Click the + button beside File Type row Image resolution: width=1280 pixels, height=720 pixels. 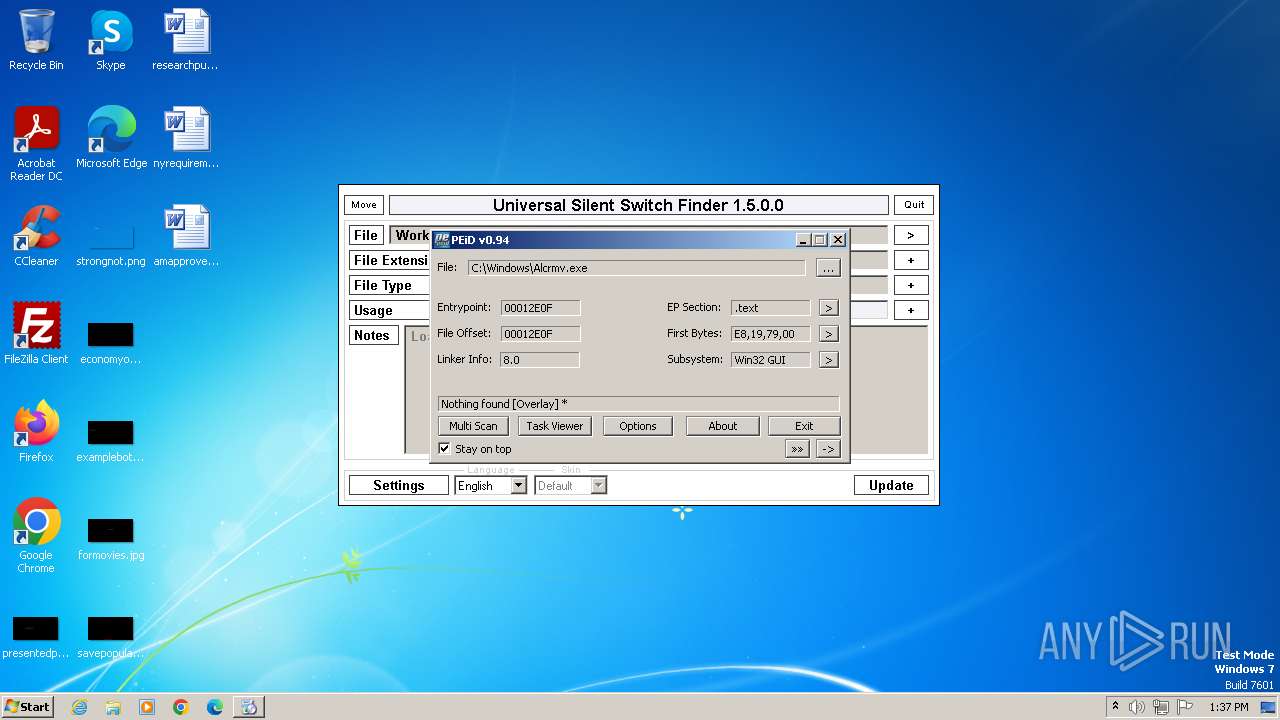coord(911,285)
